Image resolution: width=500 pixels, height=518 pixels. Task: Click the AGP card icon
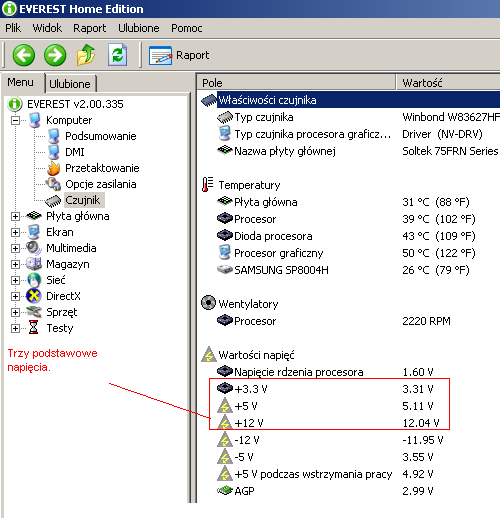(x=225, y=490)
